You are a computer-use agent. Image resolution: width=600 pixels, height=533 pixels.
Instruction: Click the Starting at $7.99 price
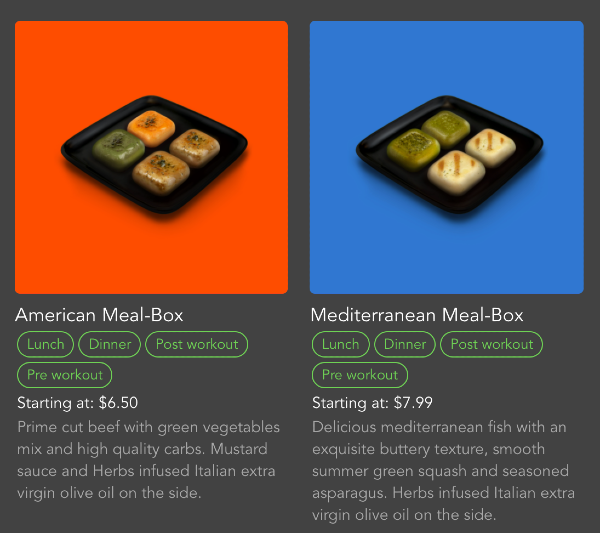click(372, 403)
